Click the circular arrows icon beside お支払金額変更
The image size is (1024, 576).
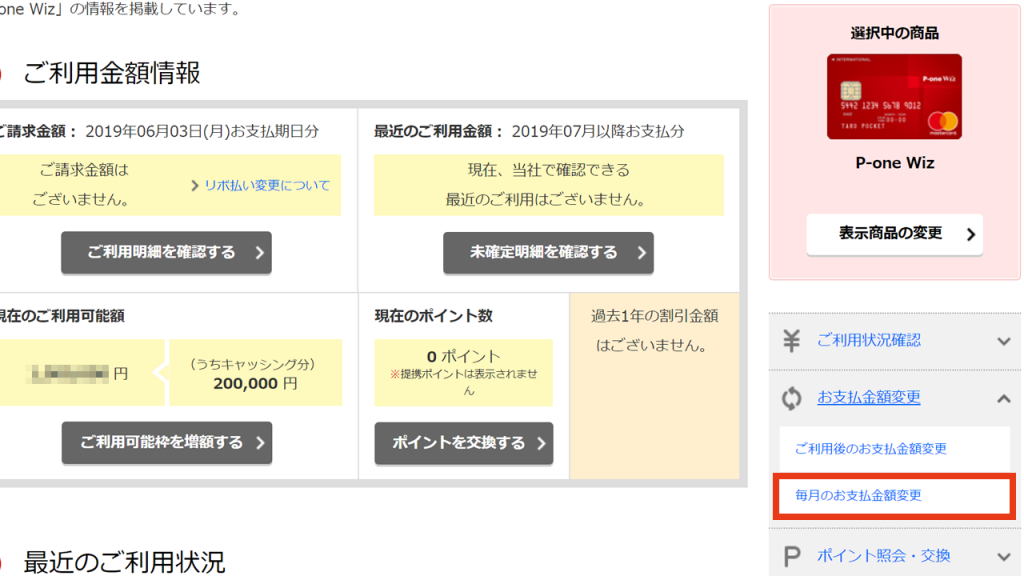(x=792, y=398)
